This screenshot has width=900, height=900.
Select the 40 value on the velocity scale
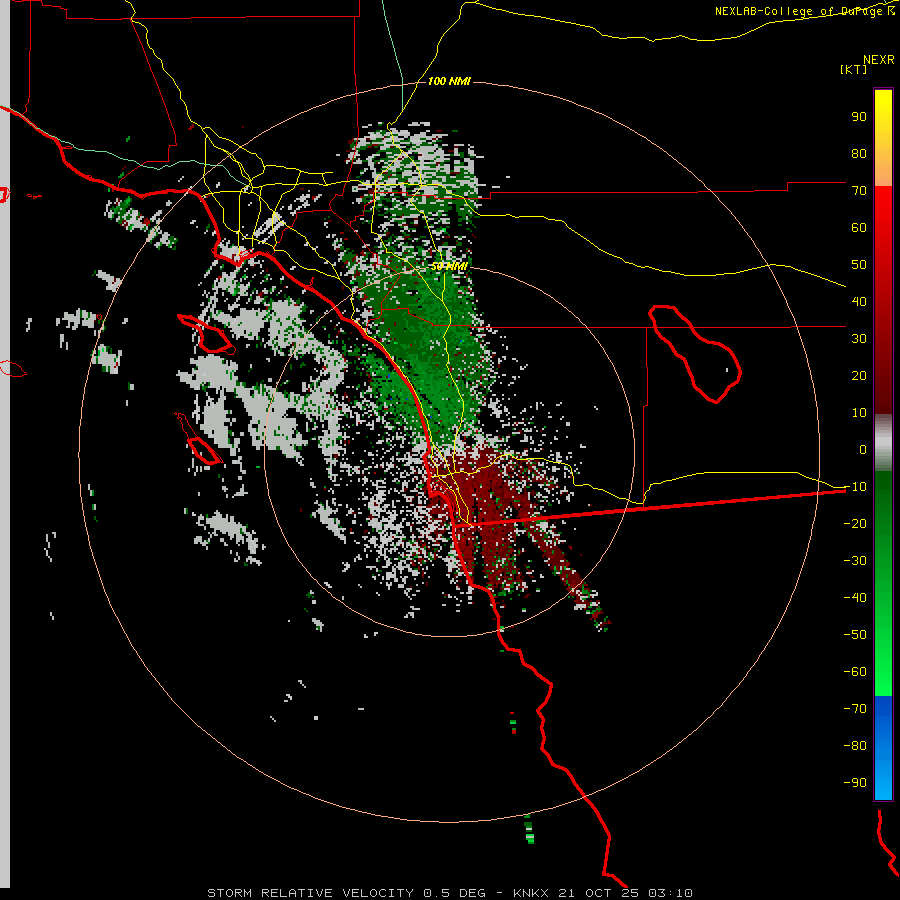859,302
